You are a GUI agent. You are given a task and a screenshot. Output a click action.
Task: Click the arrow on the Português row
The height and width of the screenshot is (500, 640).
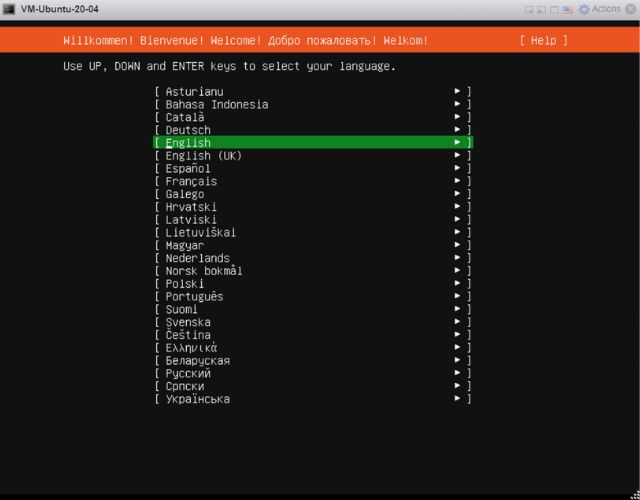(458, 296)
